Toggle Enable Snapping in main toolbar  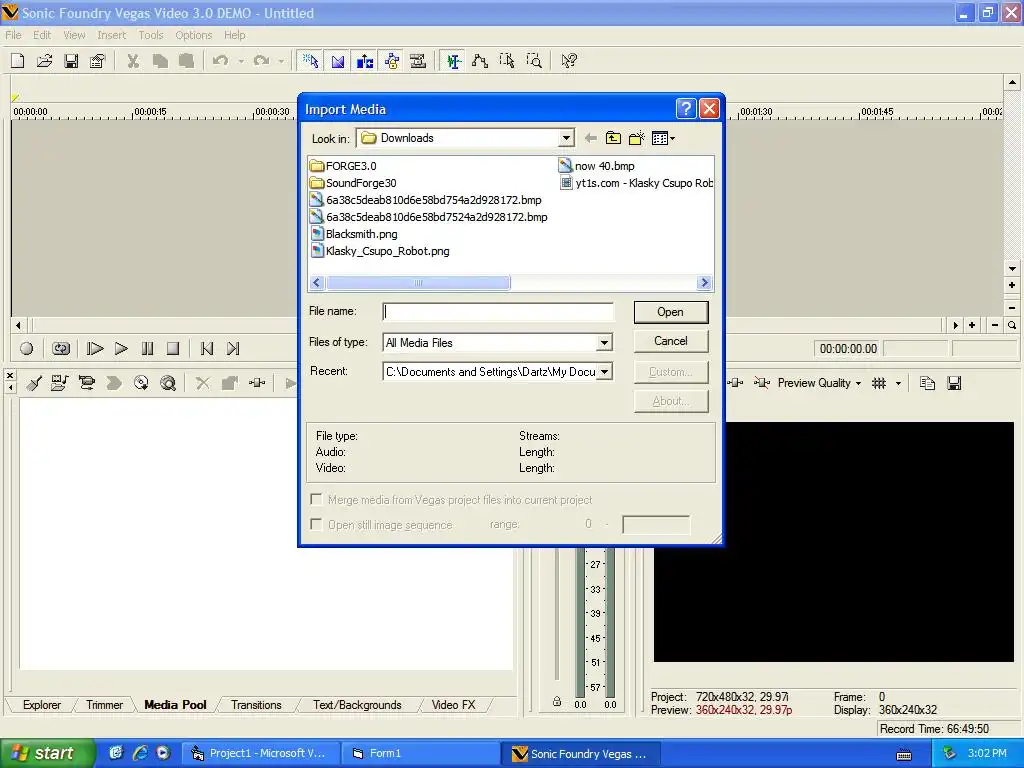(x=310, y=61)
